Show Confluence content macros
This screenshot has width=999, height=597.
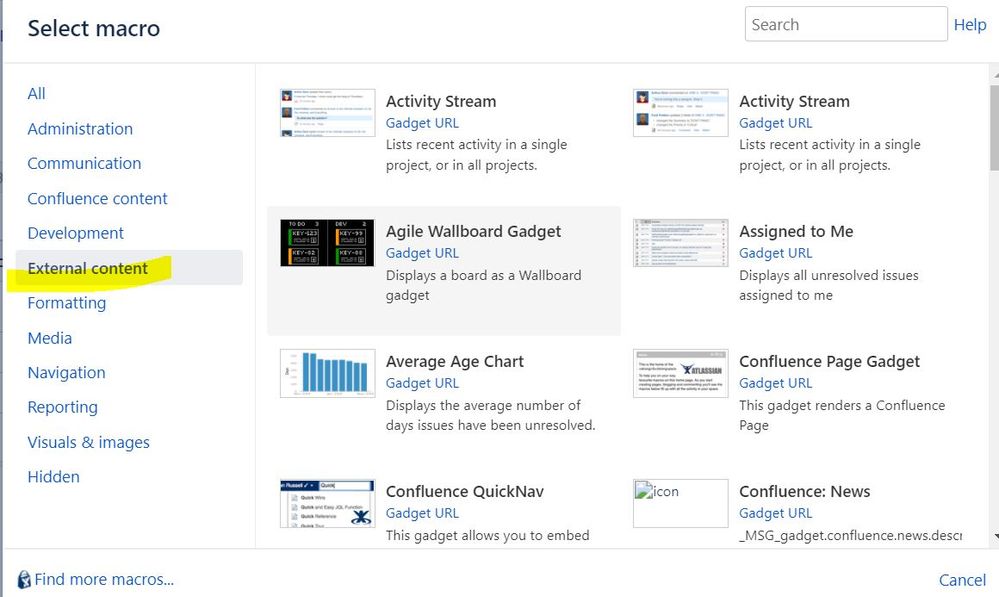(x=97, y=198)
